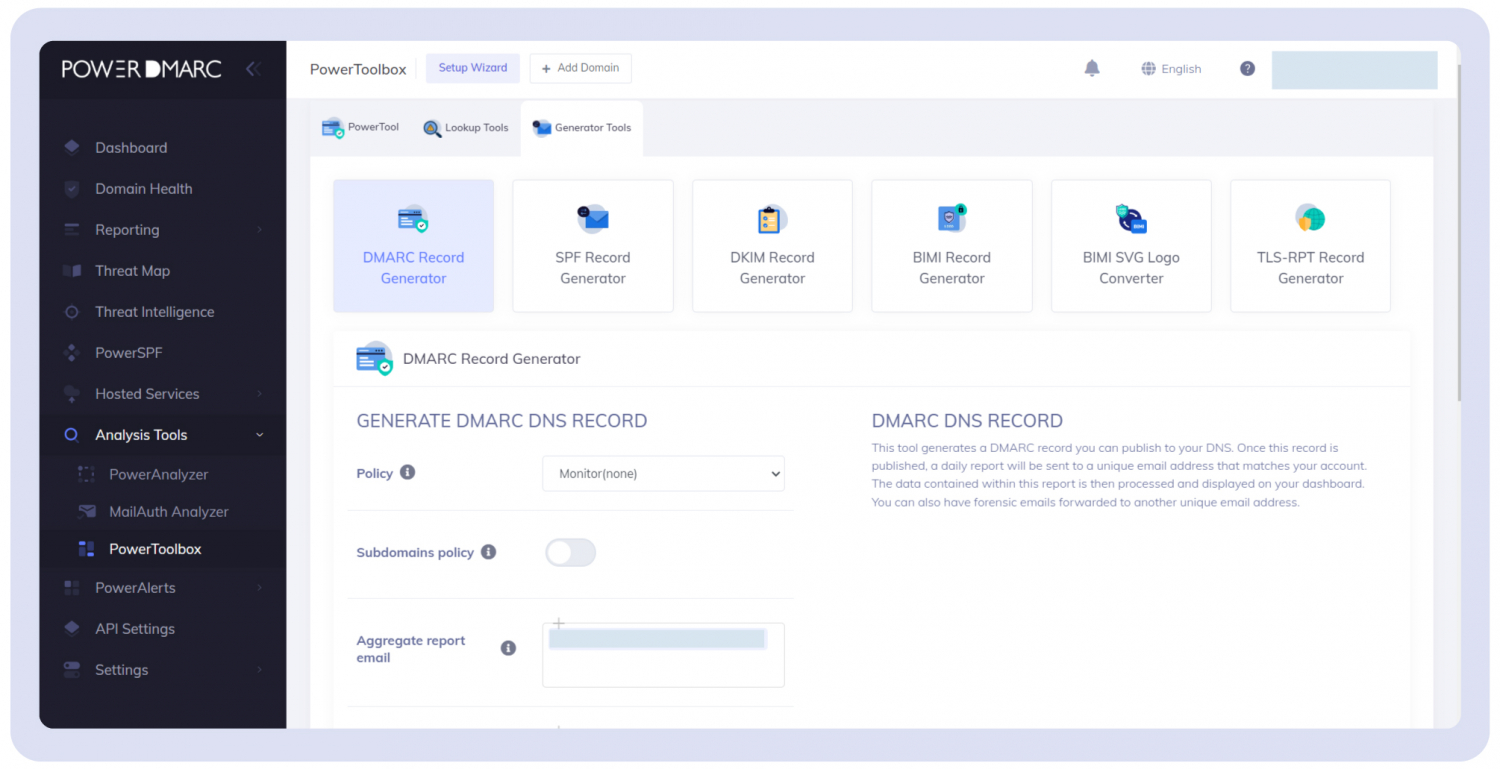Open the PowerTool tab
1500x769 pixels.
(x=360, y=128)
